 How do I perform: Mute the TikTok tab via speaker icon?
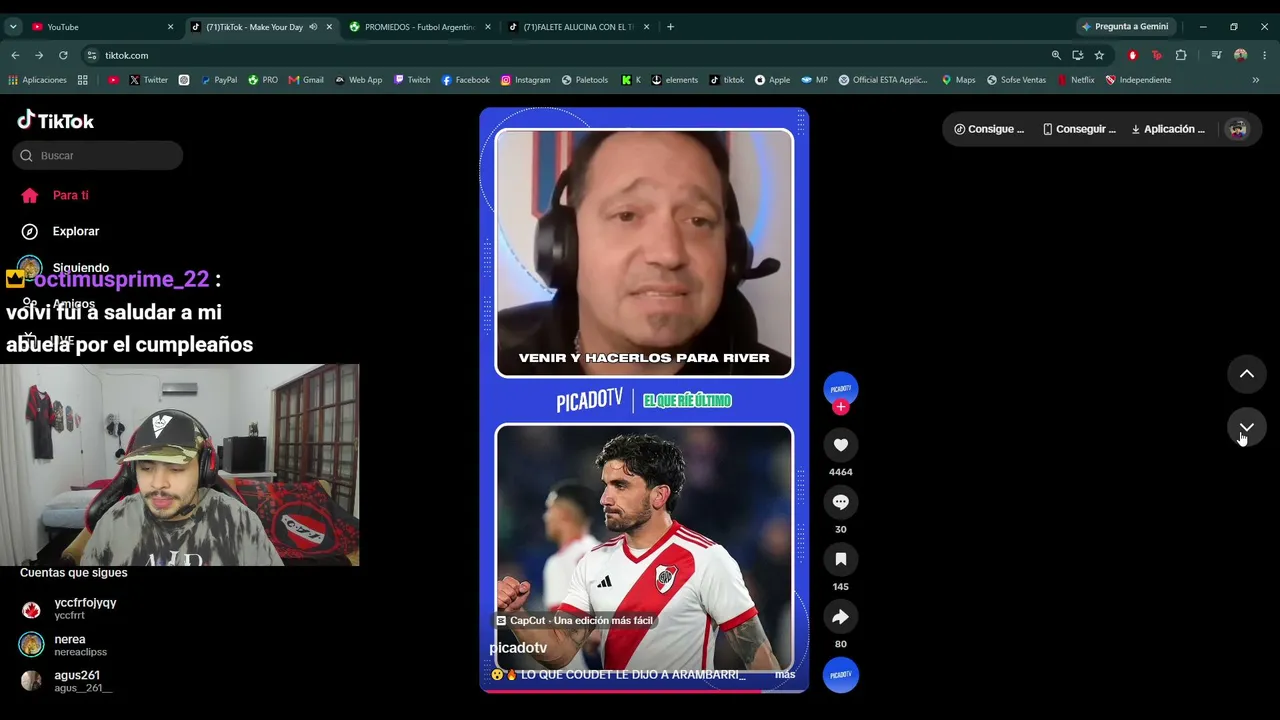(x=313, y=27)
